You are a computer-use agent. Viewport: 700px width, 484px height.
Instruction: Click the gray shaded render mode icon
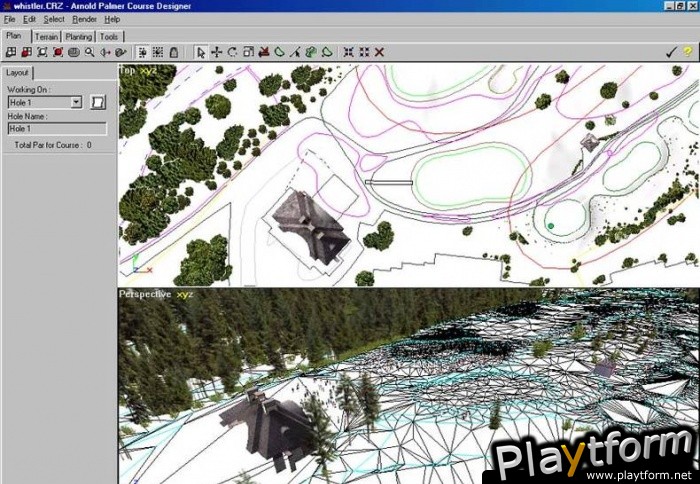coord(74,52)
